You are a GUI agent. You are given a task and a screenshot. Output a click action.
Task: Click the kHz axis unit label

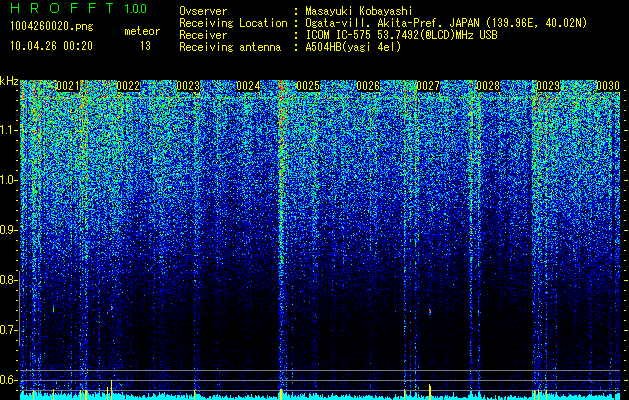pos(9,81)
